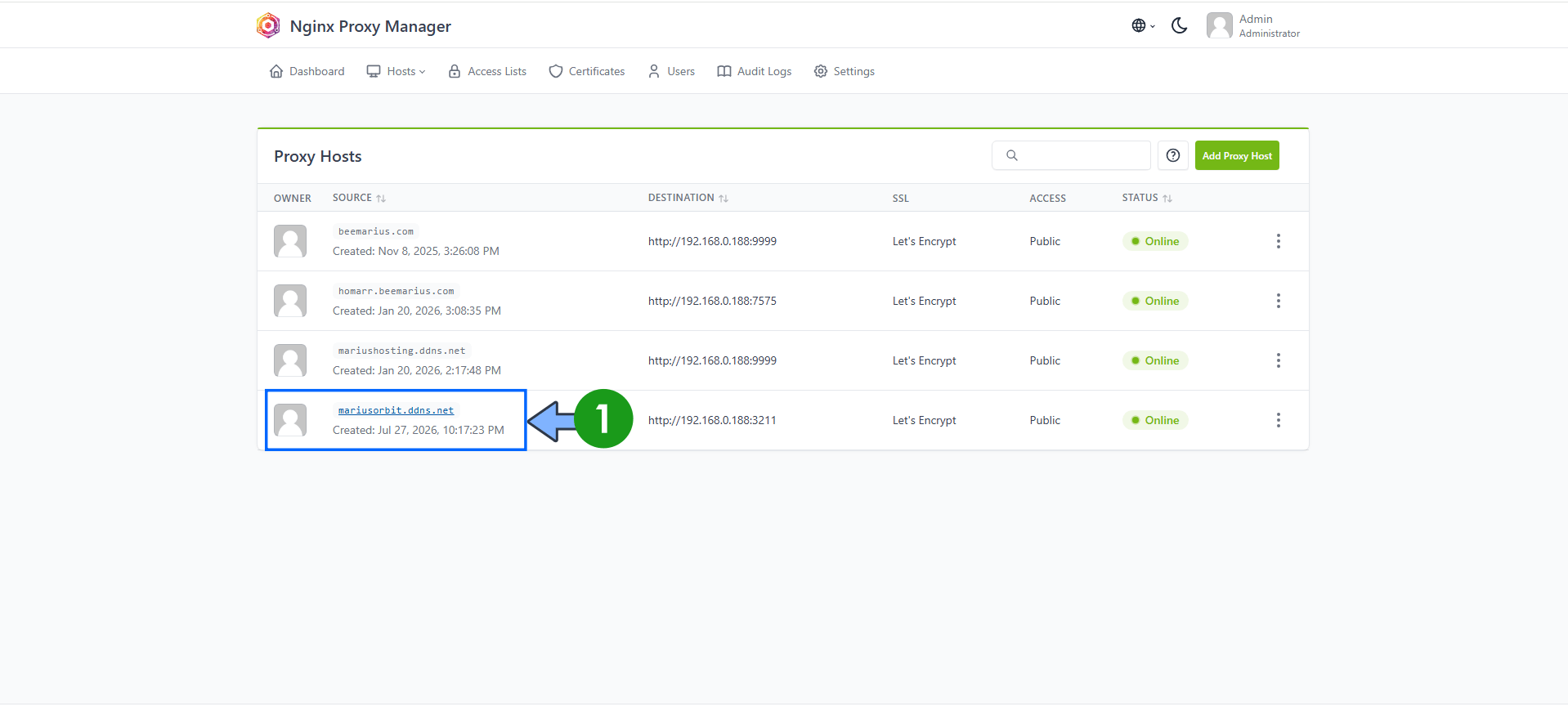Click Public access in mariushosting.ddns.net row

[x=1045, y=360]
